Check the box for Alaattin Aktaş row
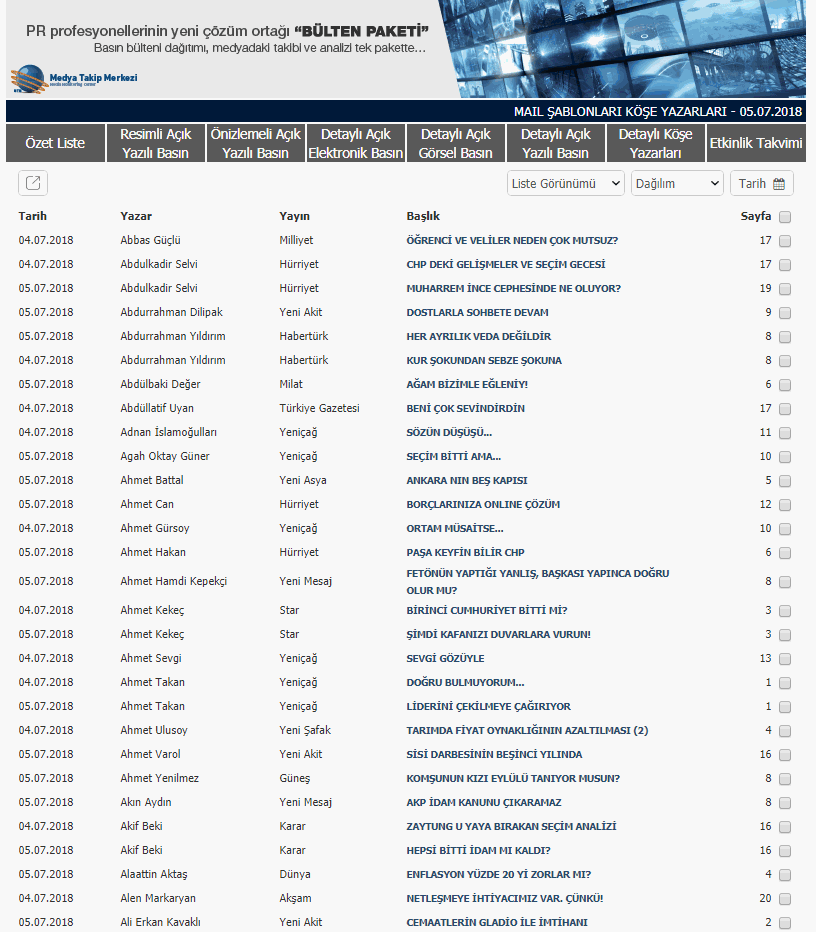The image size is (816, 932). click(x=785, y=875)
